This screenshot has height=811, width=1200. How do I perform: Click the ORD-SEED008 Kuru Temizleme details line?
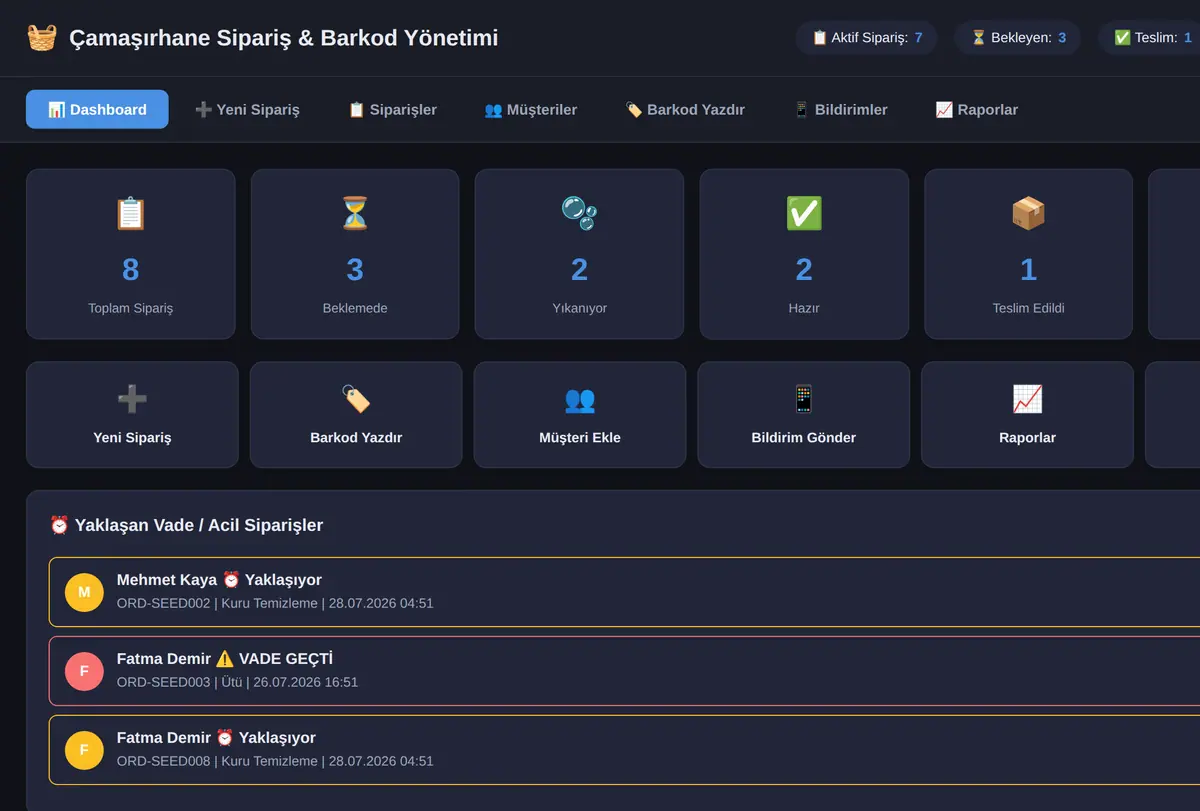[275, 761]
